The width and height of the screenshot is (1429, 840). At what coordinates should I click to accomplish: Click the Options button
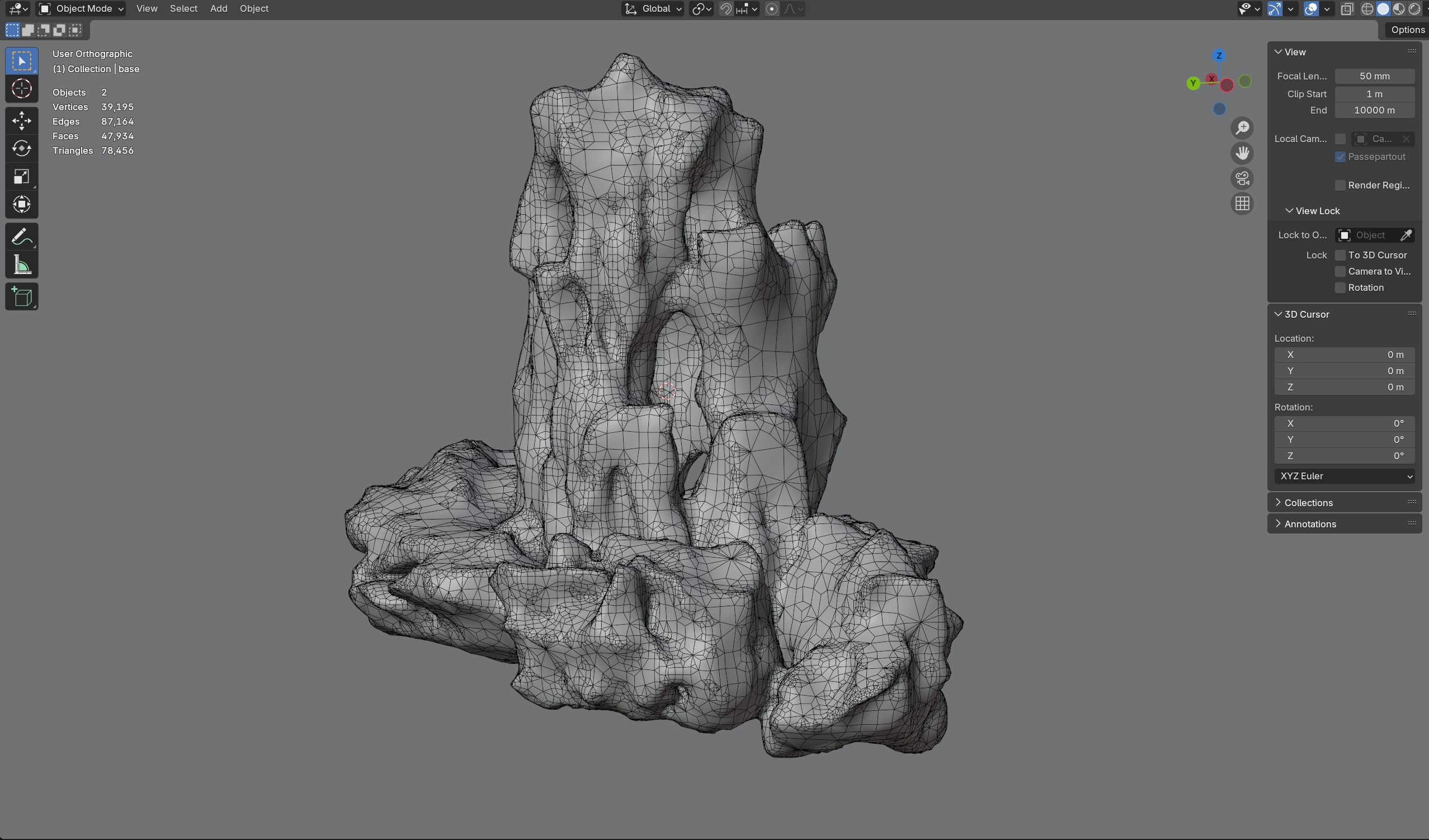click(1407, 30)
